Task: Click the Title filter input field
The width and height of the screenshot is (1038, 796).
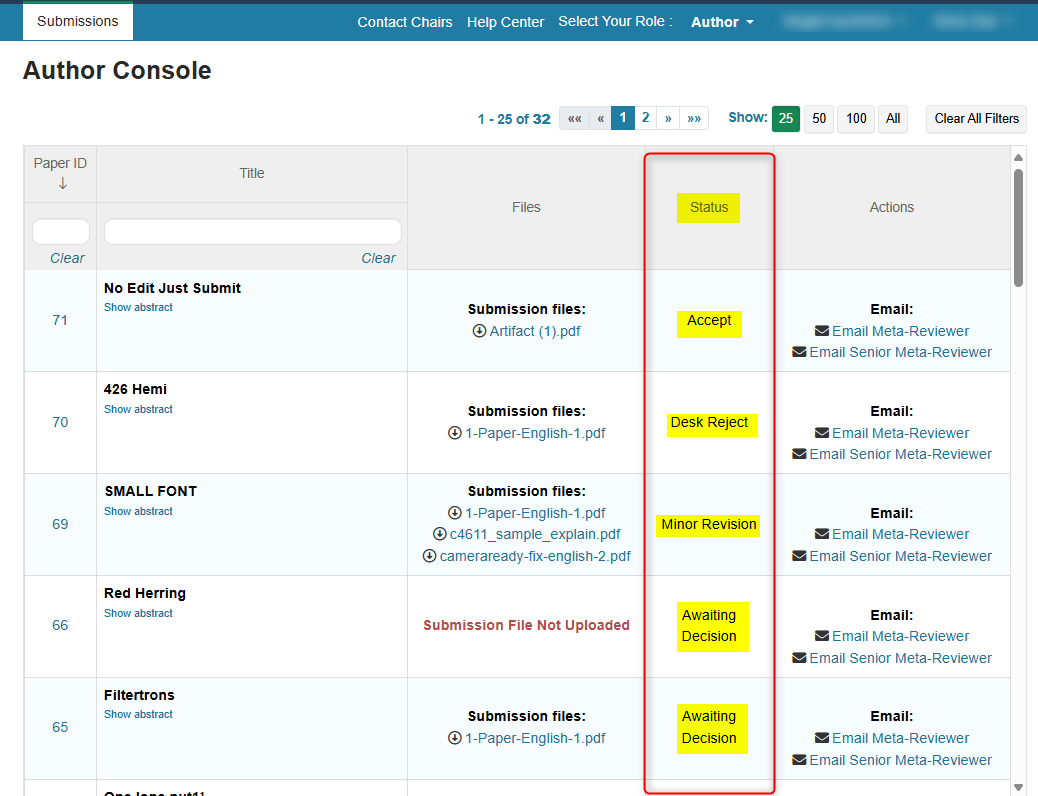Action: click(x=252, y=232)
